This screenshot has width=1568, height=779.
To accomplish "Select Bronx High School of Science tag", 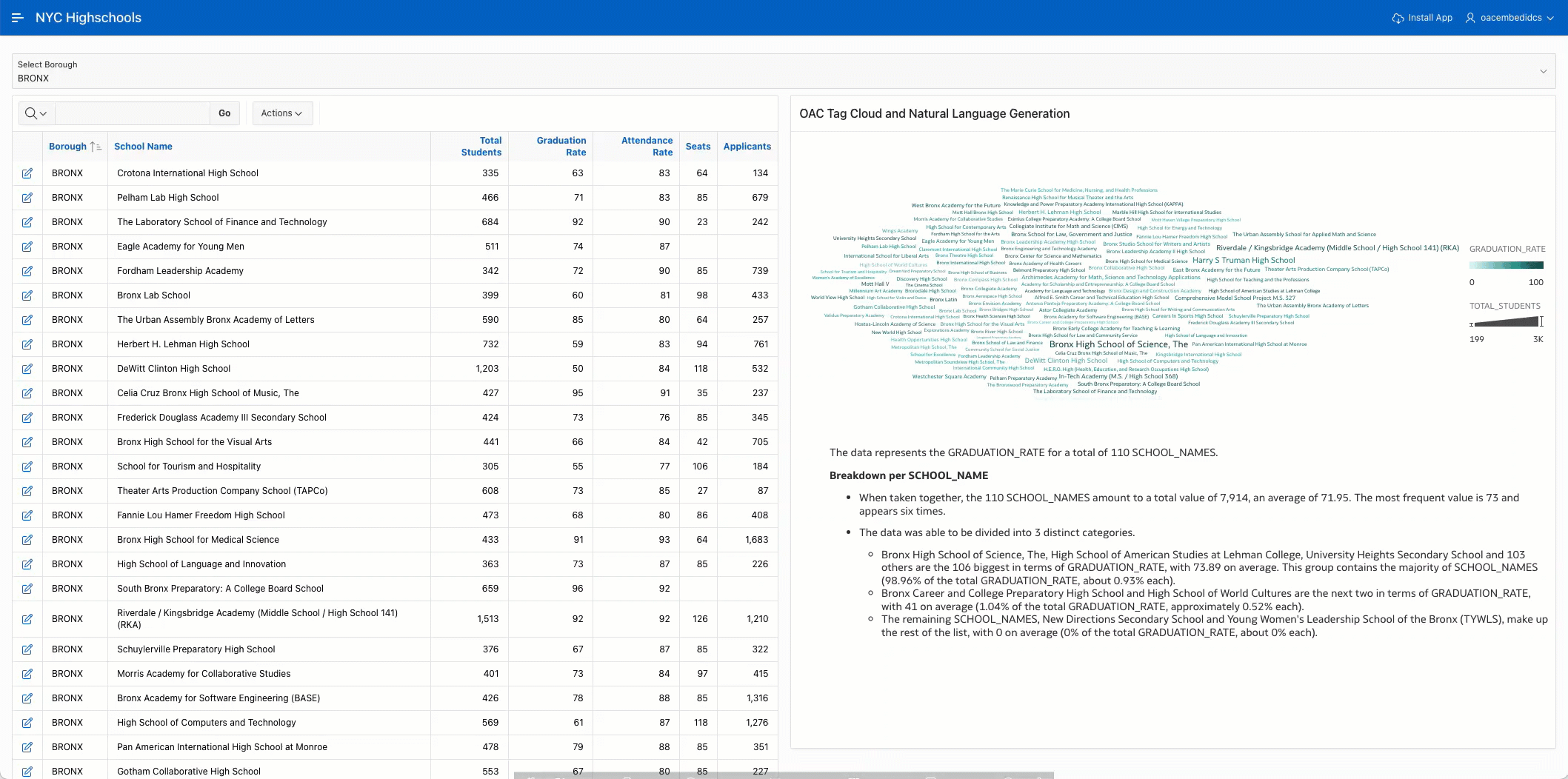I will click(1118, 344).
